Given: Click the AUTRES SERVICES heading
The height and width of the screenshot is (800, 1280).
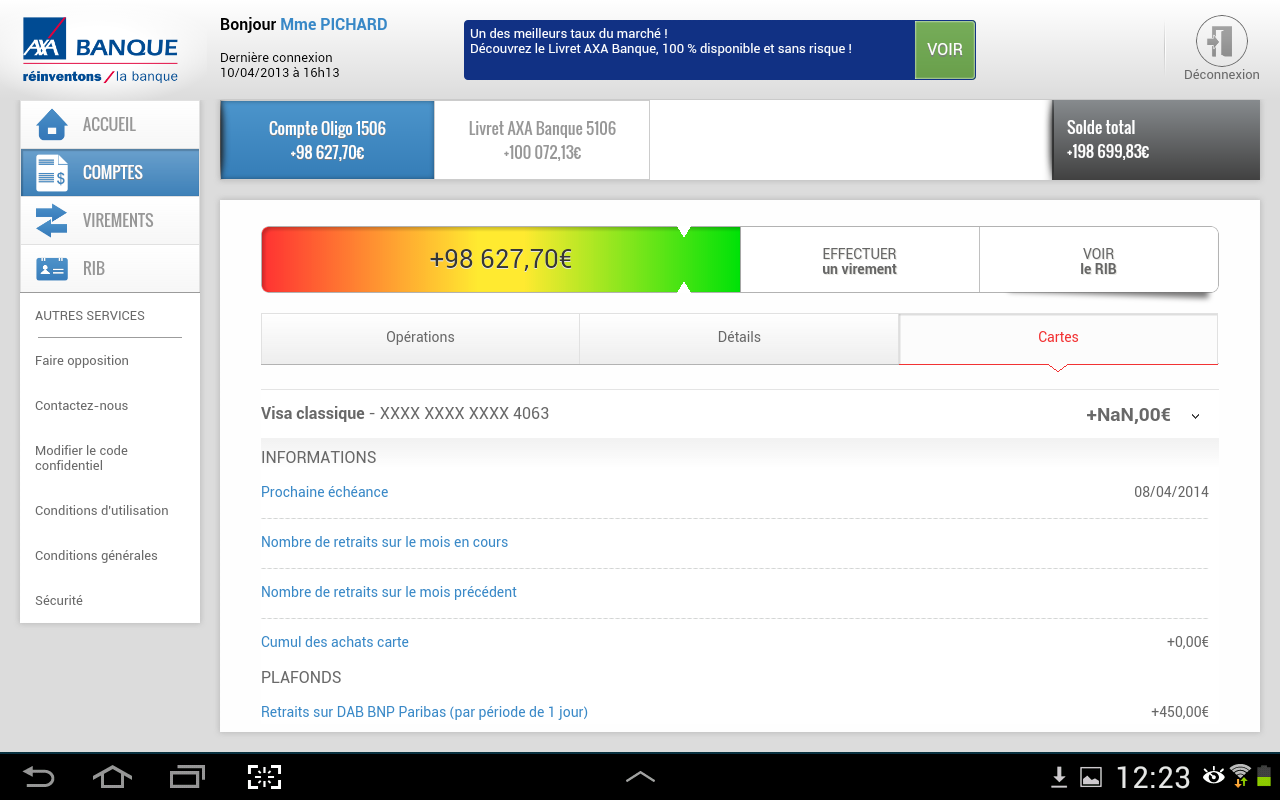Looking at the screenshot, I should (90, 316).
